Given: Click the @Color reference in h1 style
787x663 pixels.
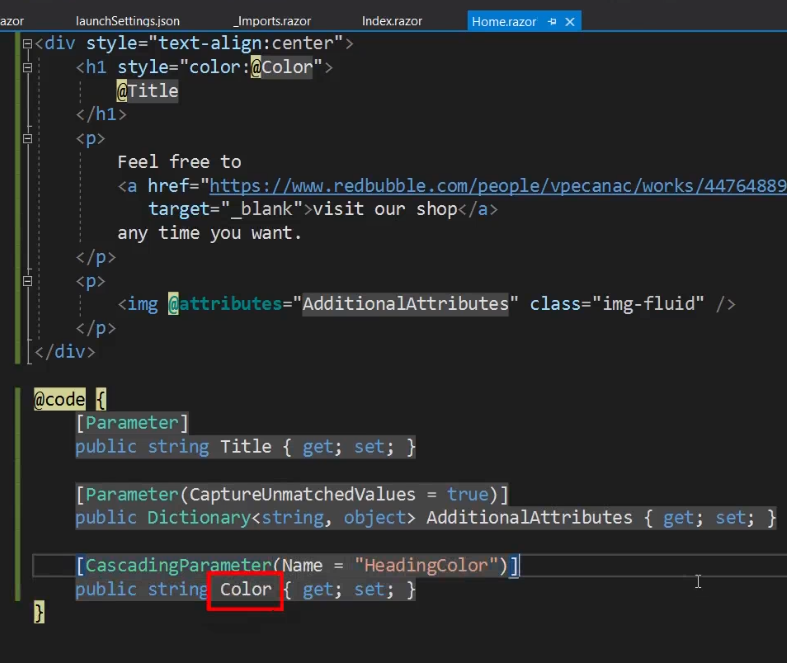Looking at the screenshot, I should [x=282, y=67].
